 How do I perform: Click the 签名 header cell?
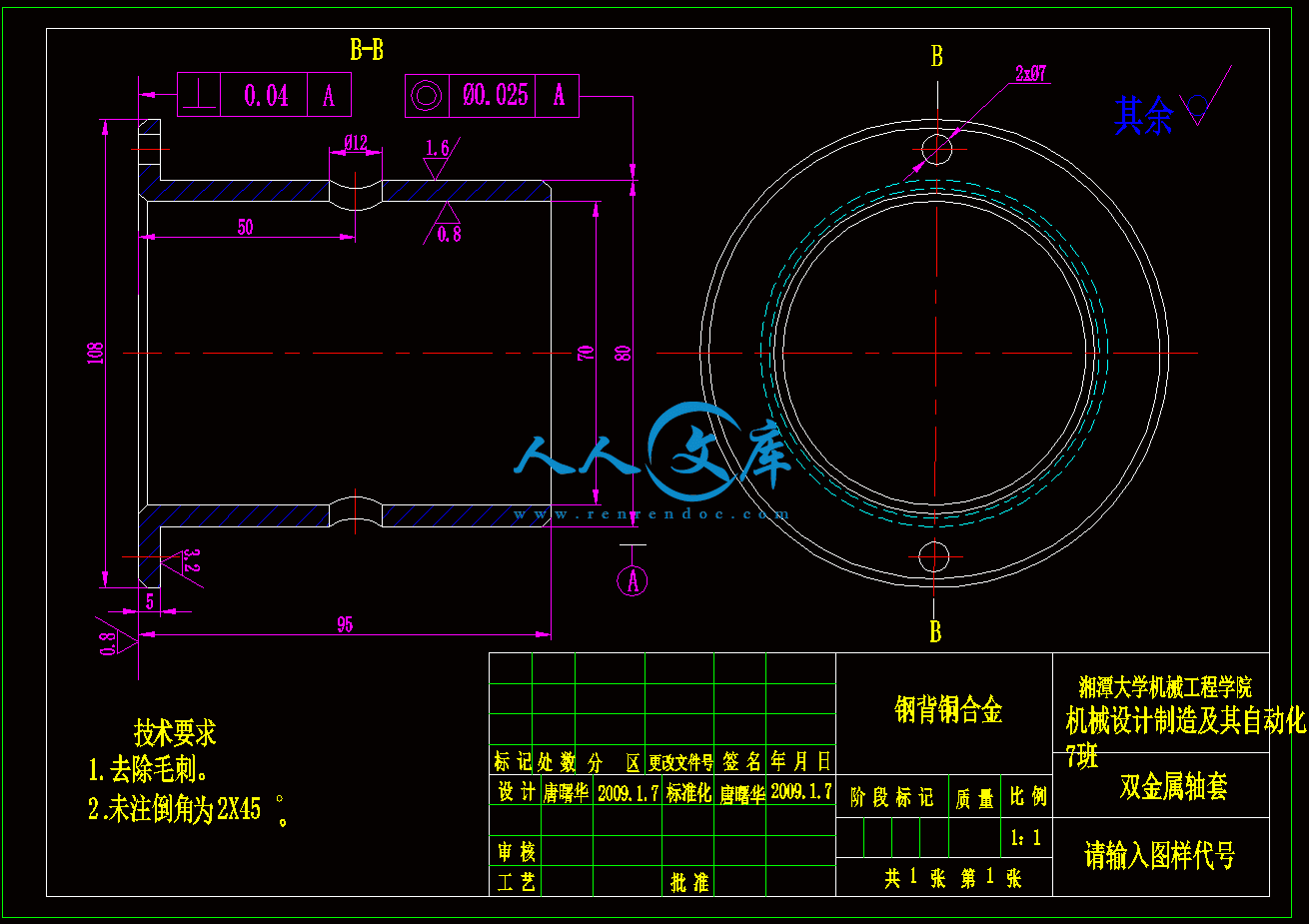(740, 762)
